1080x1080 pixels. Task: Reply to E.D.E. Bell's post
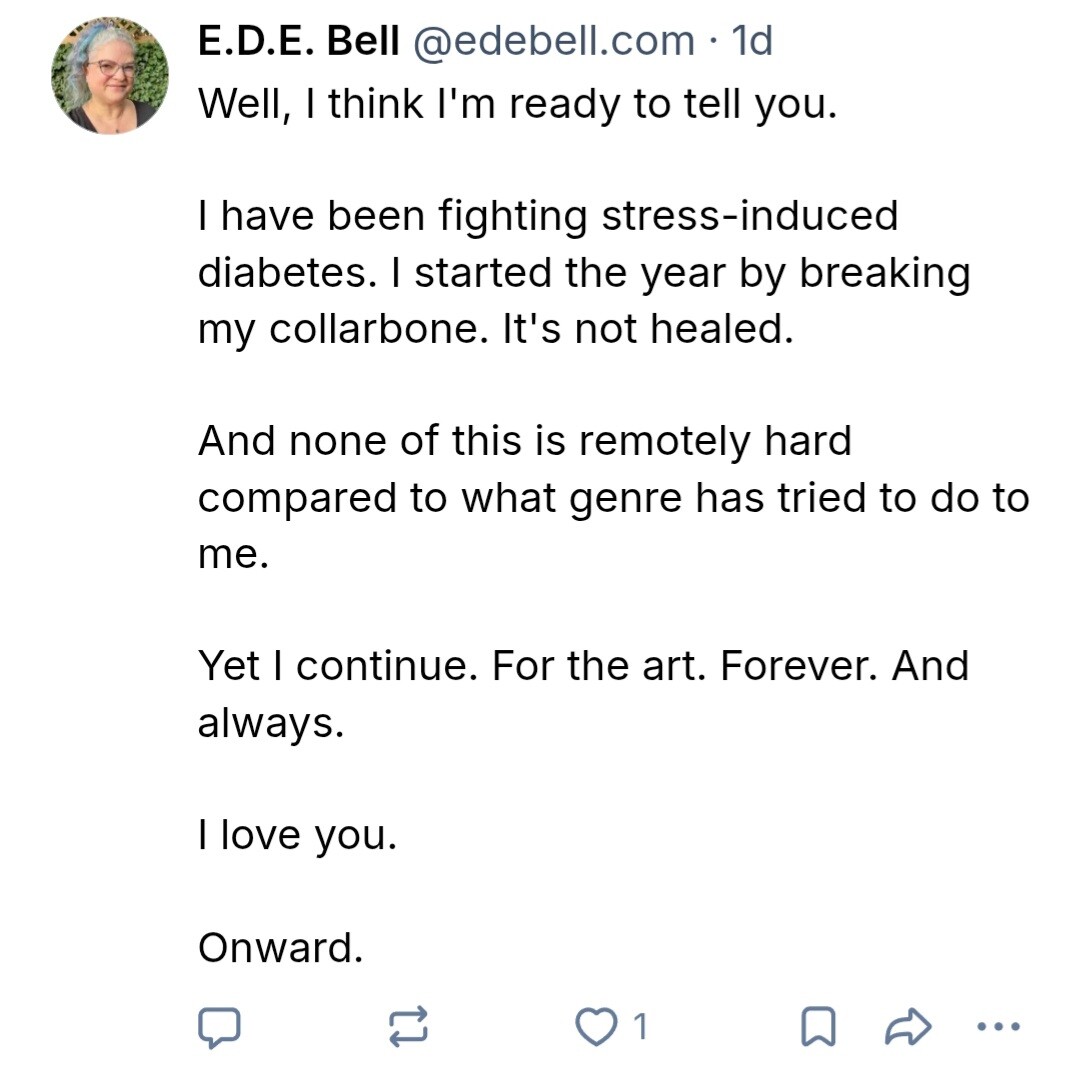pyautogui.click(x=218, y=1026)
